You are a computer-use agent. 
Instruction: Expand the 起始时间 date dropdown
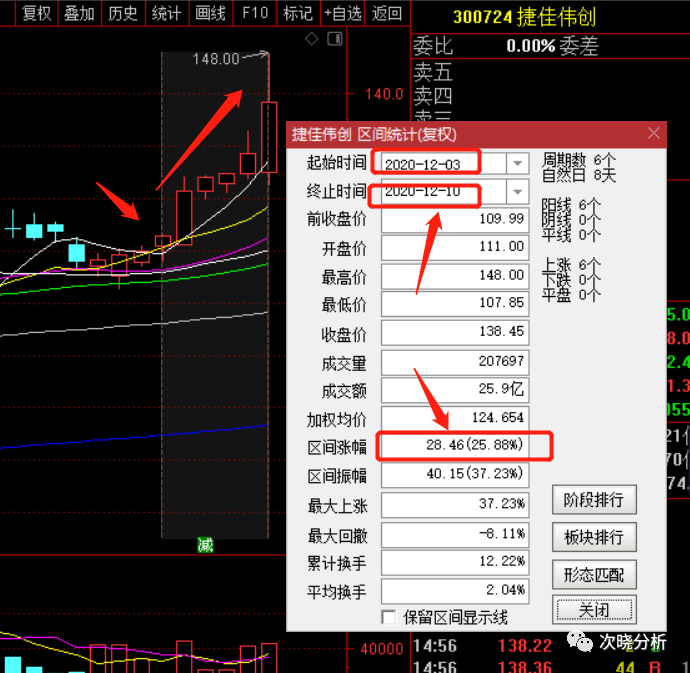click(517, 164)
